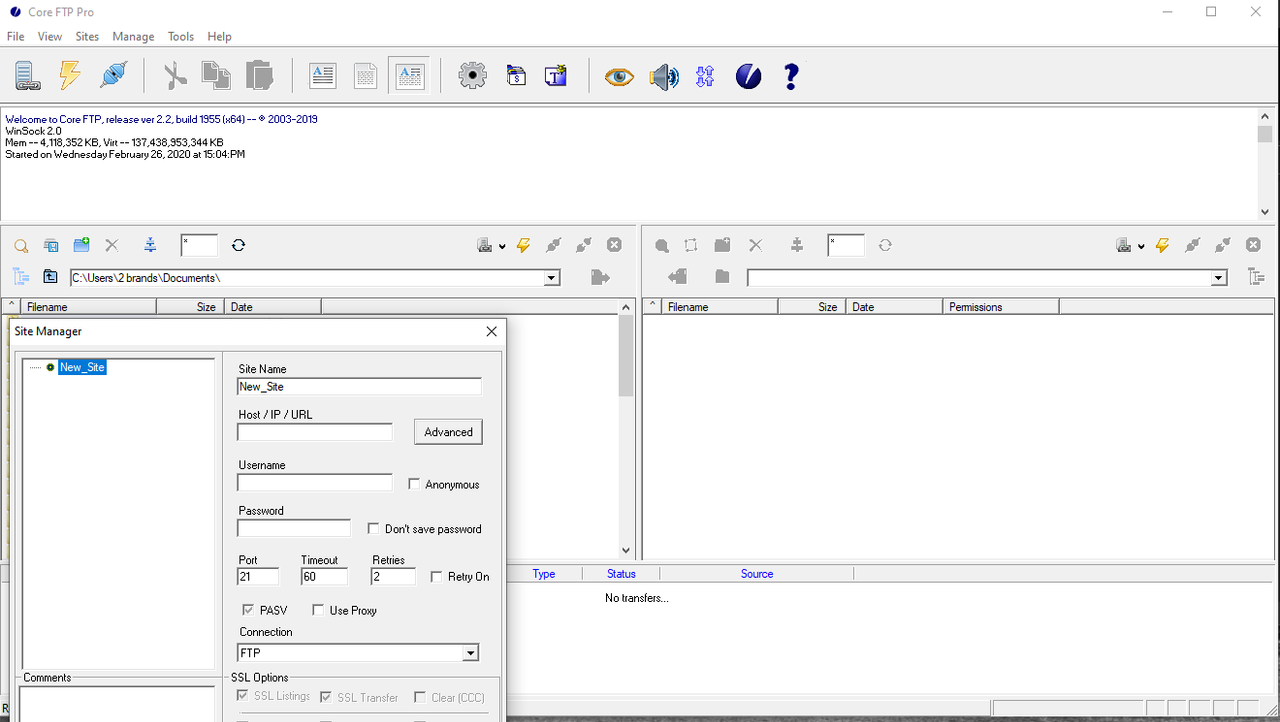Open the remote path dropdown
The image size is (1280, 722).
(x=1218, y=278)
